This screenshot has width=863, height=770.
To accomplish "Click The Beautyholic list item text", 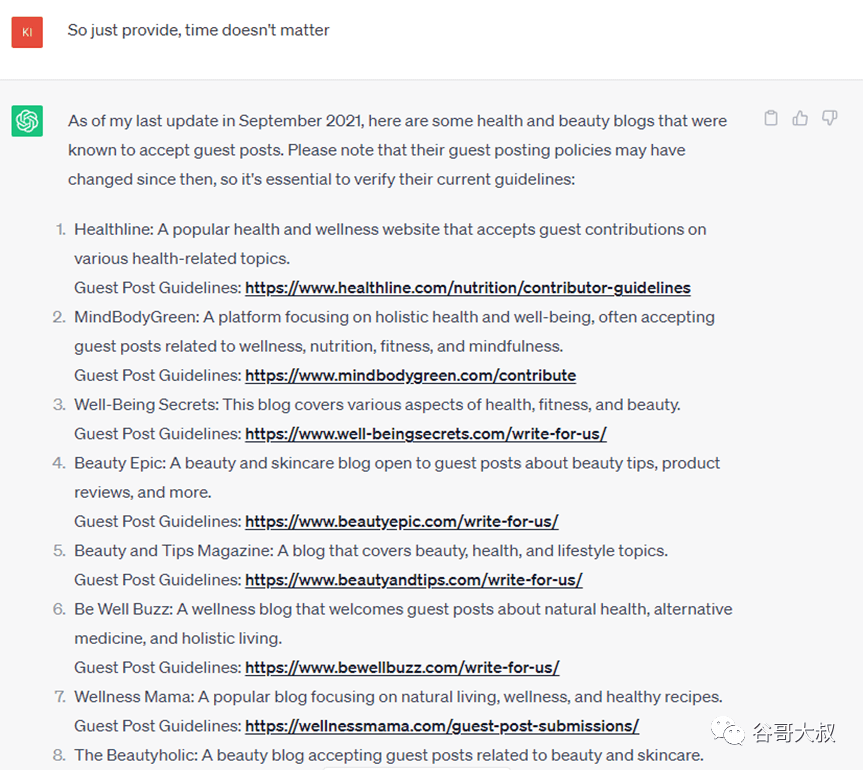I will (388, 755).
